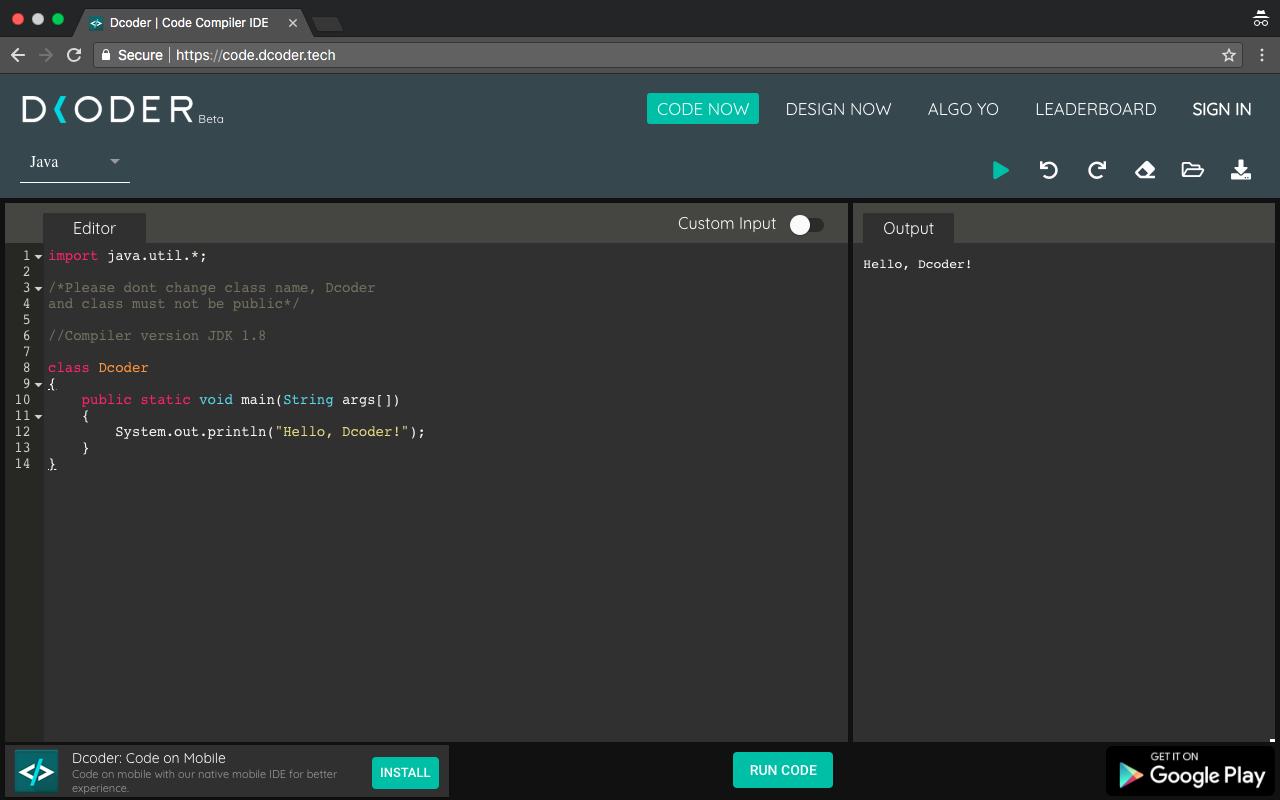
Task: Bookmark the page with the star icon
Action: [x=1228, y=55]
